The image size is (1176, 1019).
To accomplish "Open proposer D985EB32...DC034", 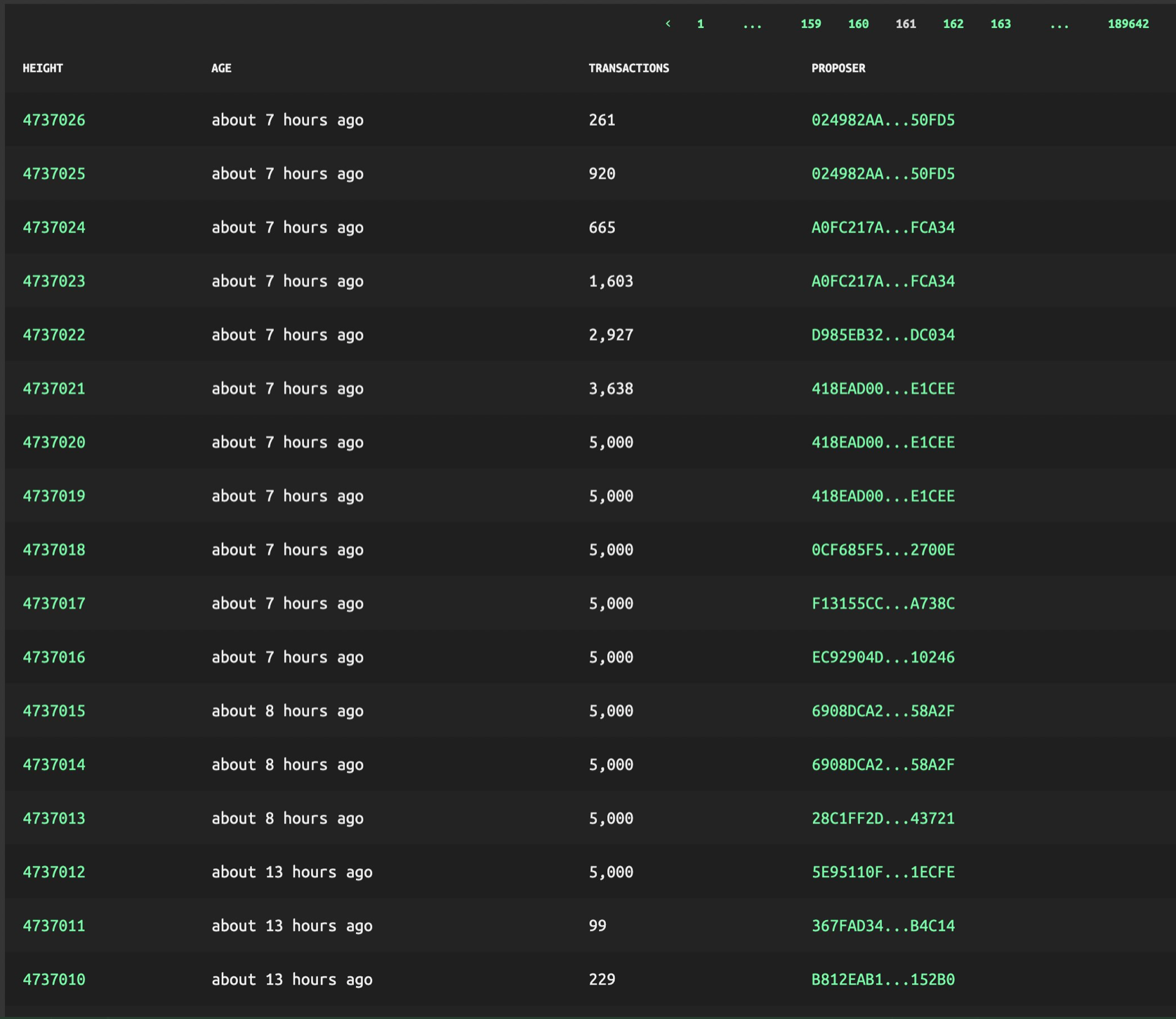I will point(883,335).
